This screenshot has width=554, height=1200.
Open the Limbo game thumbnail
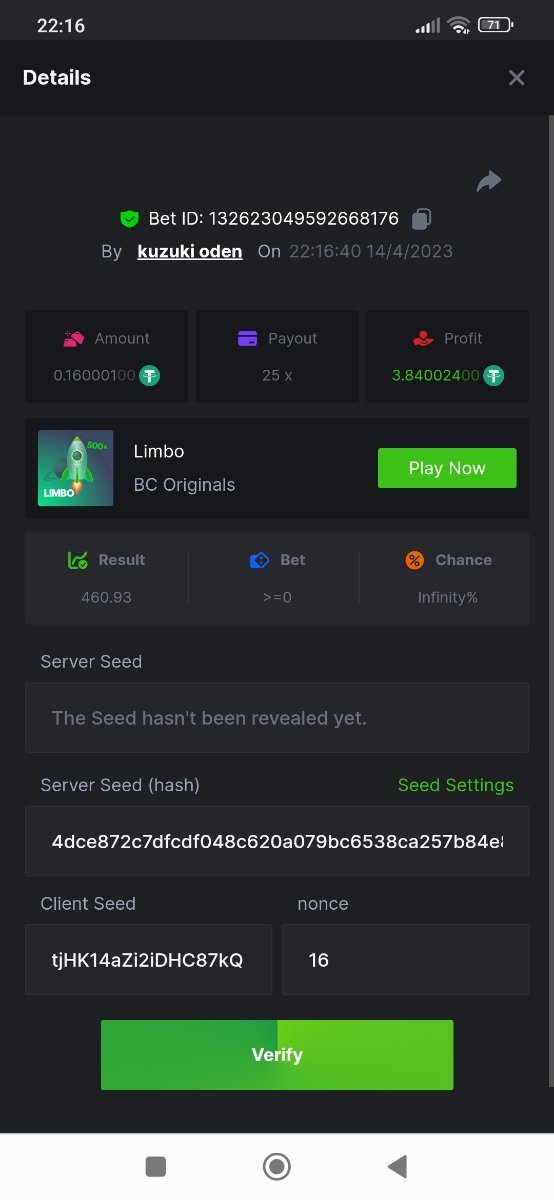[75, 468]
